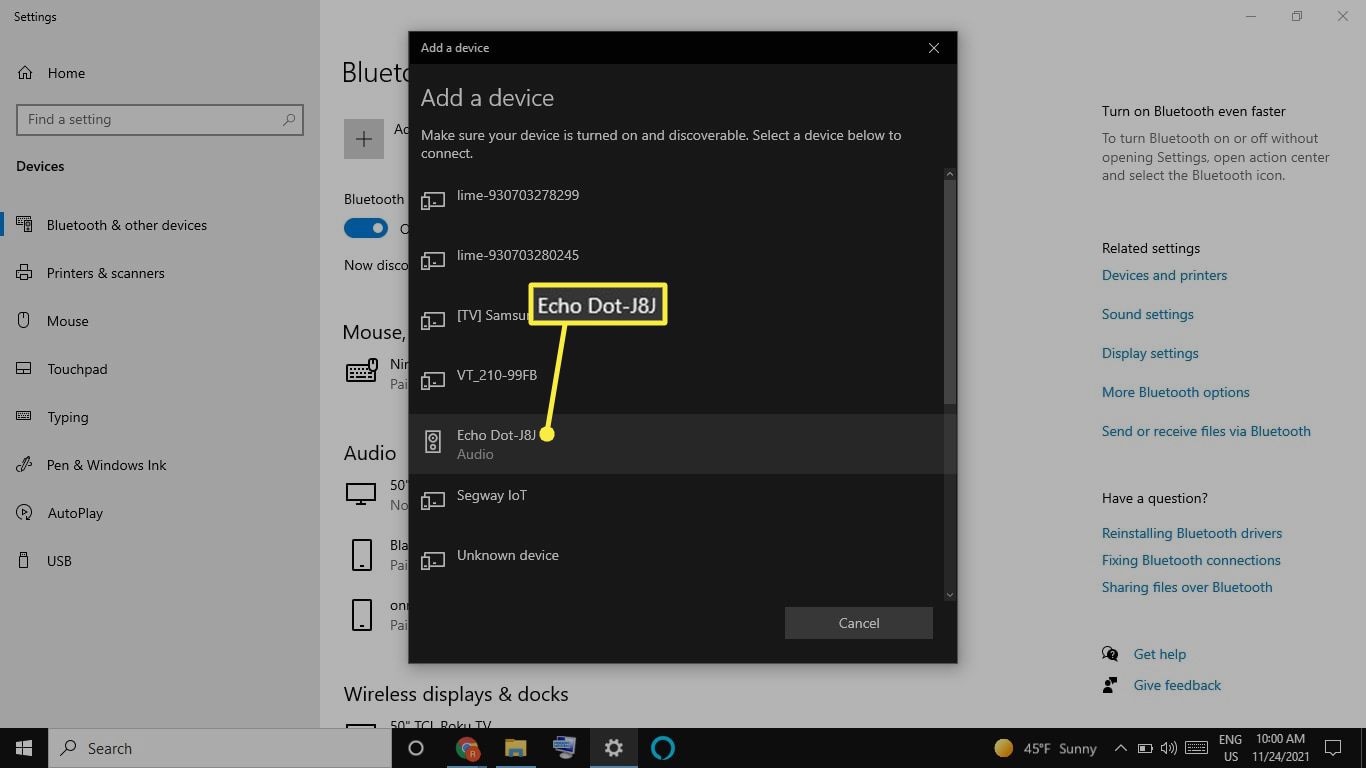The height and width of the screenshot is (768, 1366).
Task: Click the device icon for Segway IoT
Action: tap(433, 501)
